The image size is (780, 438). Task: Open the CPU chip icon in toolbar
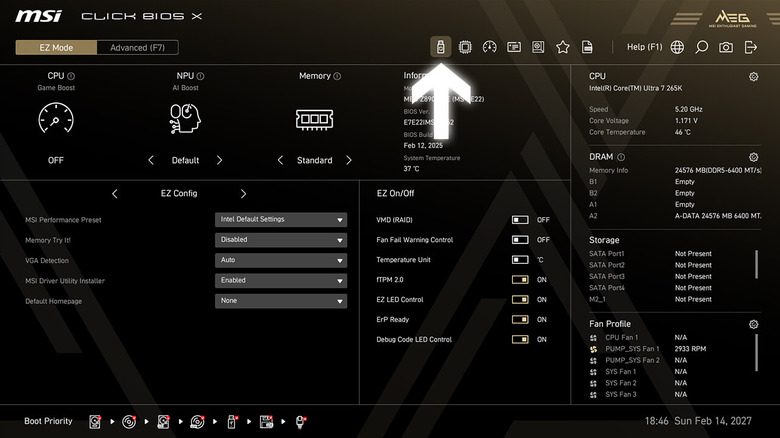pos(465,47)
